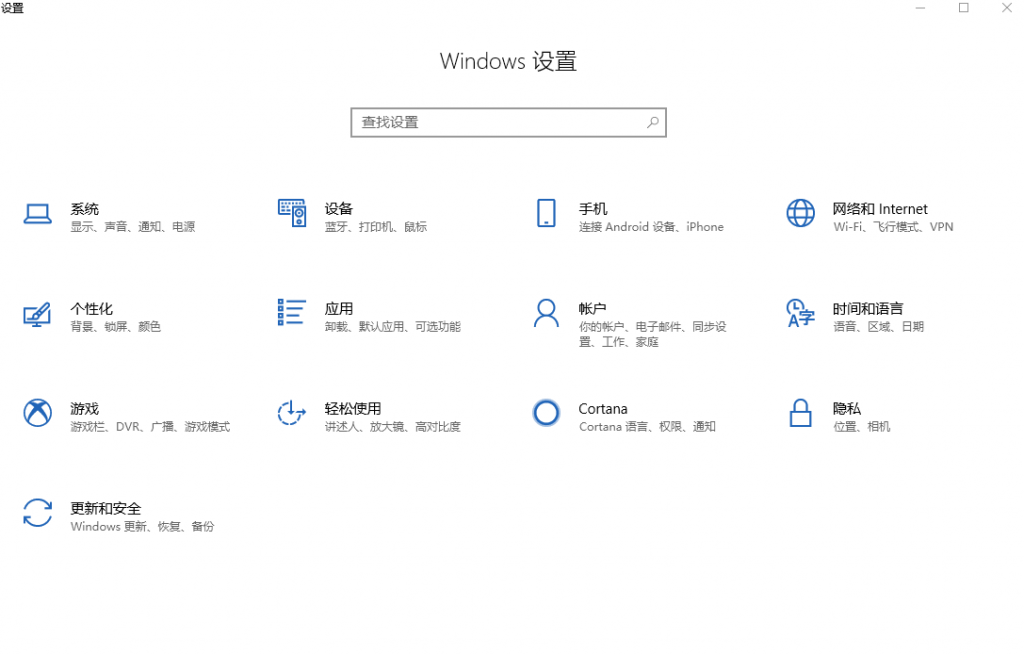Open the Cortana title

coord(603,409)
